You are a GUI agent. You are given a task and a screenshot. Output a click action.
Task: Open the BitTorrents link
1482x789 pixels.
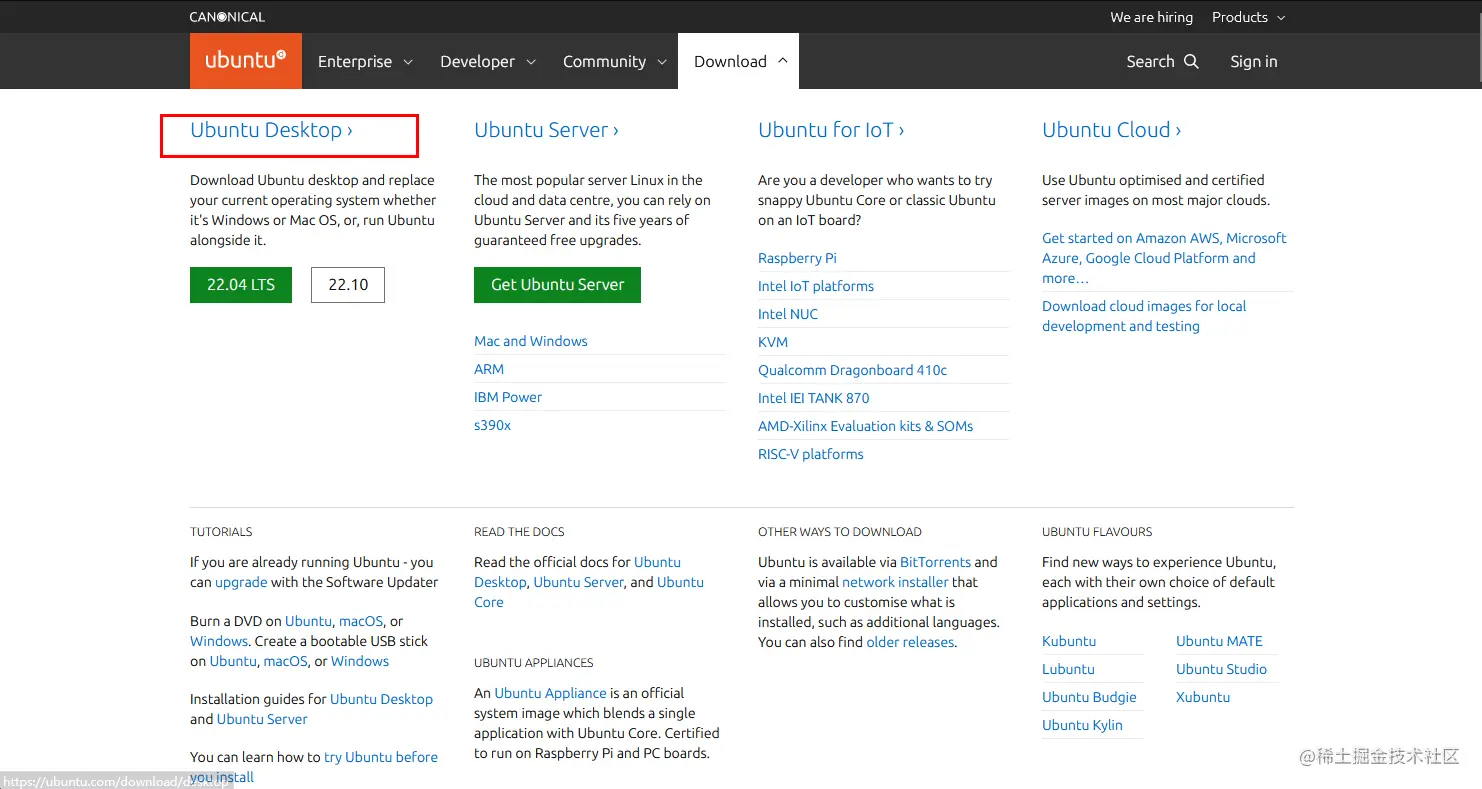tap(935, 562)
